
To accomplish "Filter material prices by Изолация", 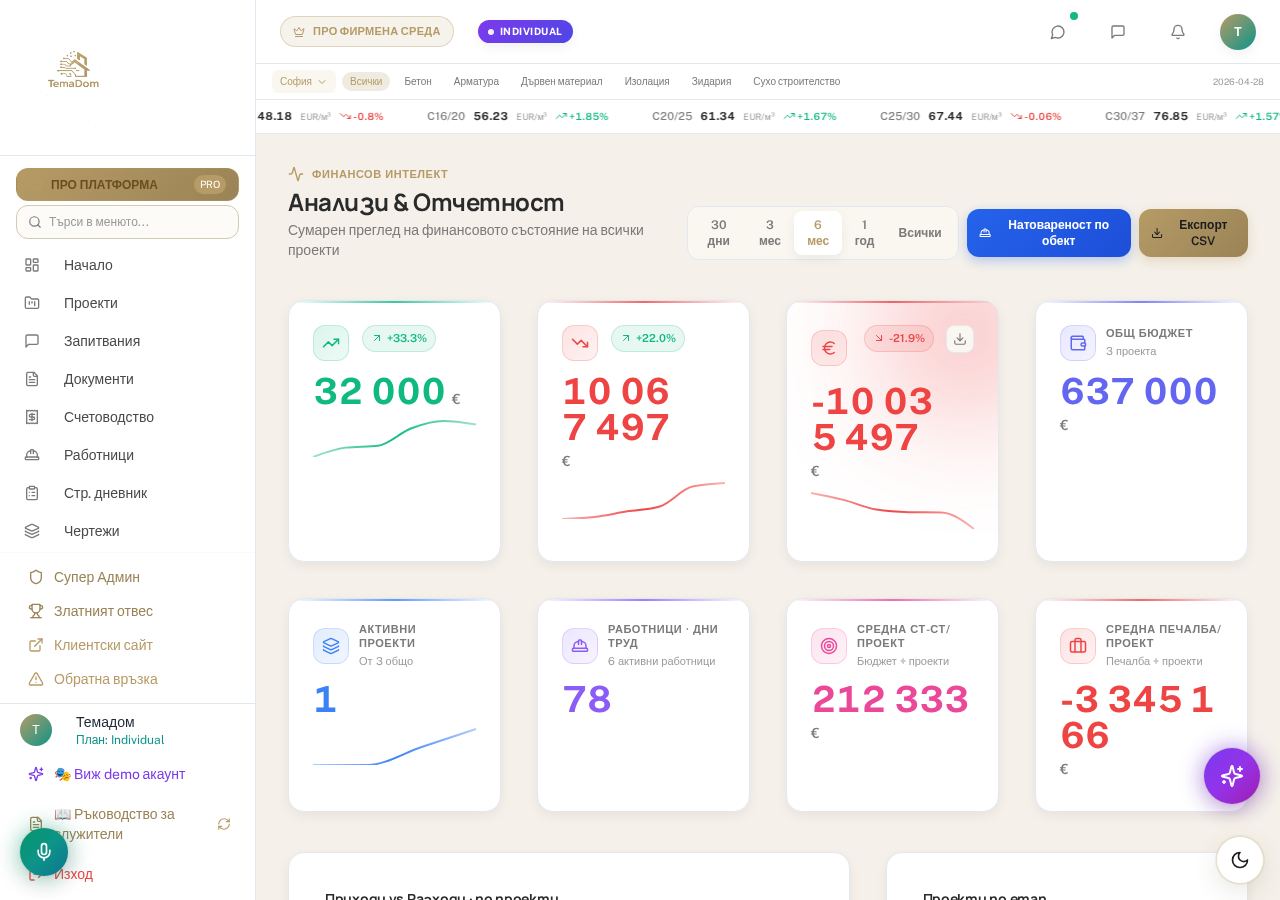I will click(647, 81).
